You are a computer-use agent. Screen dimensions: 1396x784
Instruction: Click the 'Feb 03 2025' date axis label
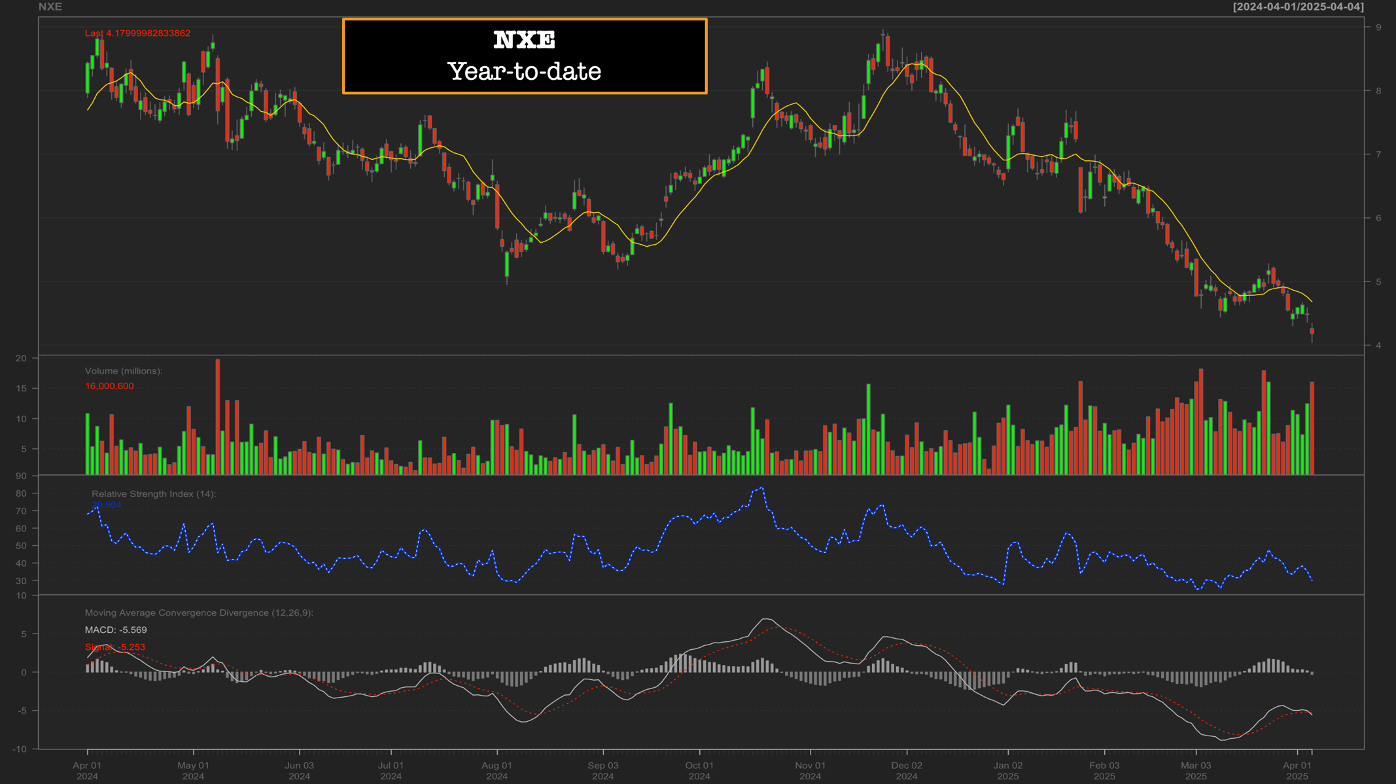point(1105,770)
